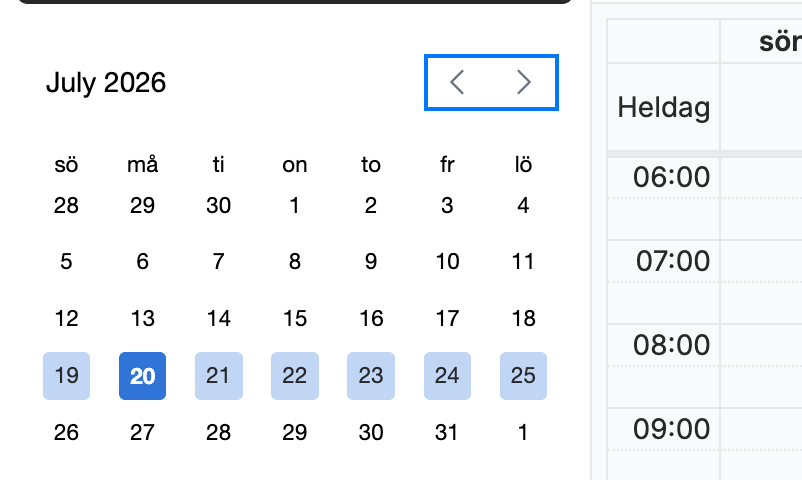The height and width of the screenshot is (480, 802).
Task: Click the Heldag all-day row
Action: tap(705, 107)
